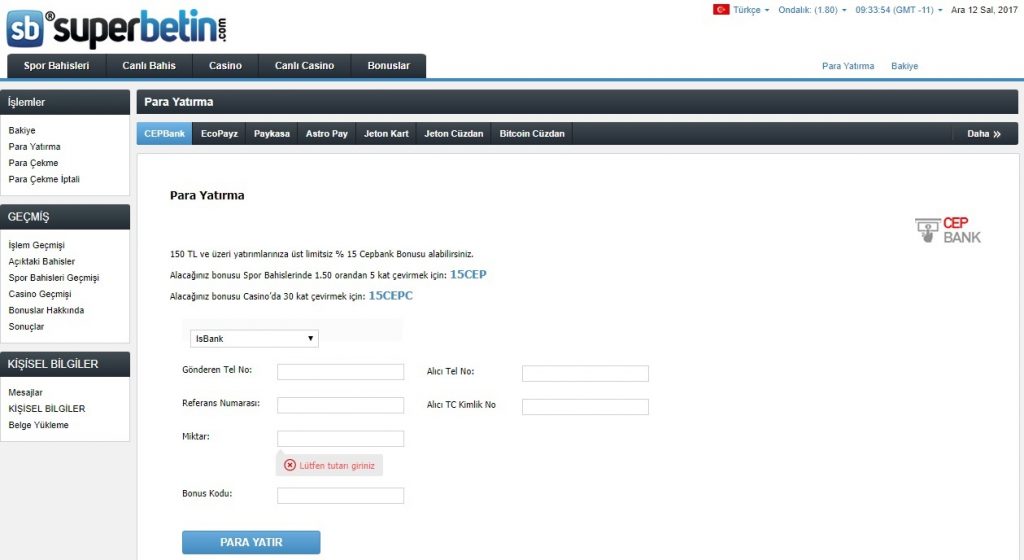Click the Alıcı TC Kimlik No field

pos(585,407)
